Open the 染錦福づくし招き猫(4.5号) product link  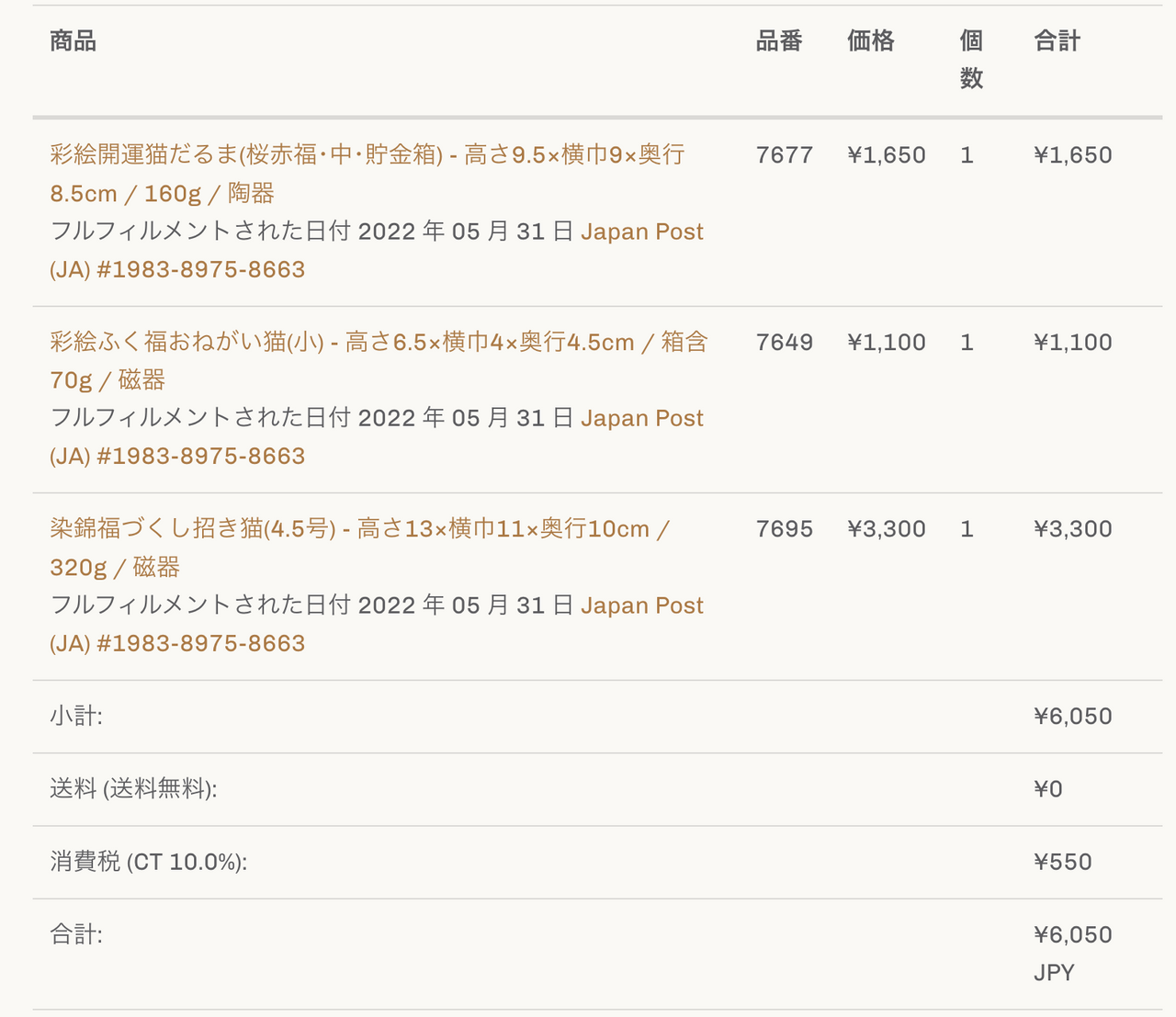coord(360,548)
